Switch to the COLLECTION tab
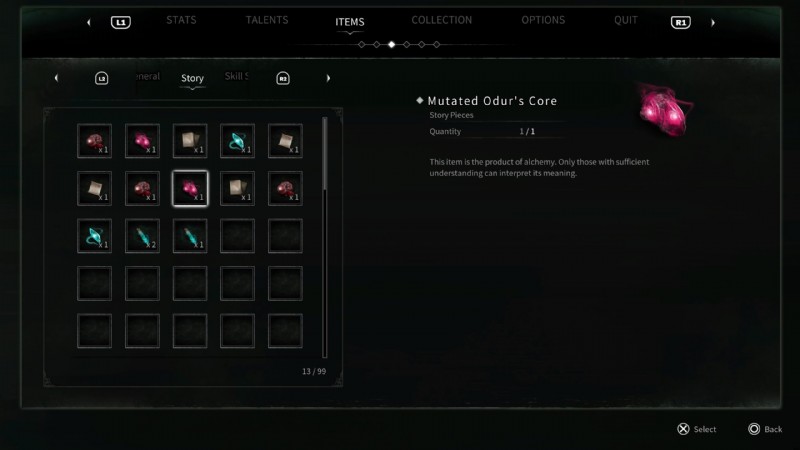Screen dimensions: 800x450 [x=442, y=20]
